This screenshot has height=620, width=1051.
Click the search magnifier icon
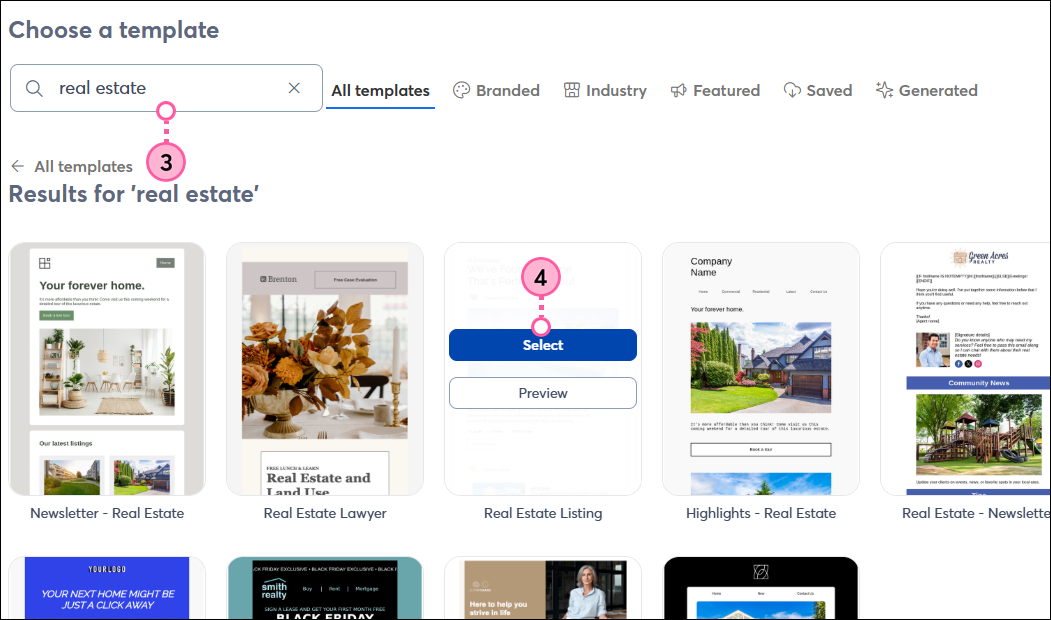(34, 88)
